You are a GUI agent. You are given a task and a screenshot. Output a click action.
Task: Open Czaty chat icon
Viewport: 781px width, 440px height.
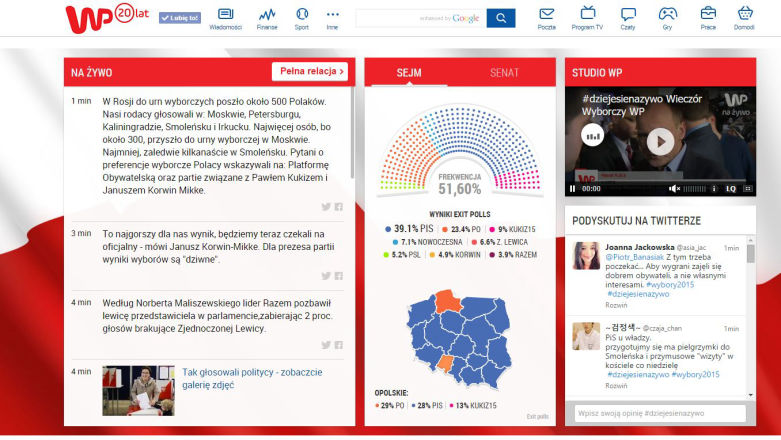pos(628,19)
